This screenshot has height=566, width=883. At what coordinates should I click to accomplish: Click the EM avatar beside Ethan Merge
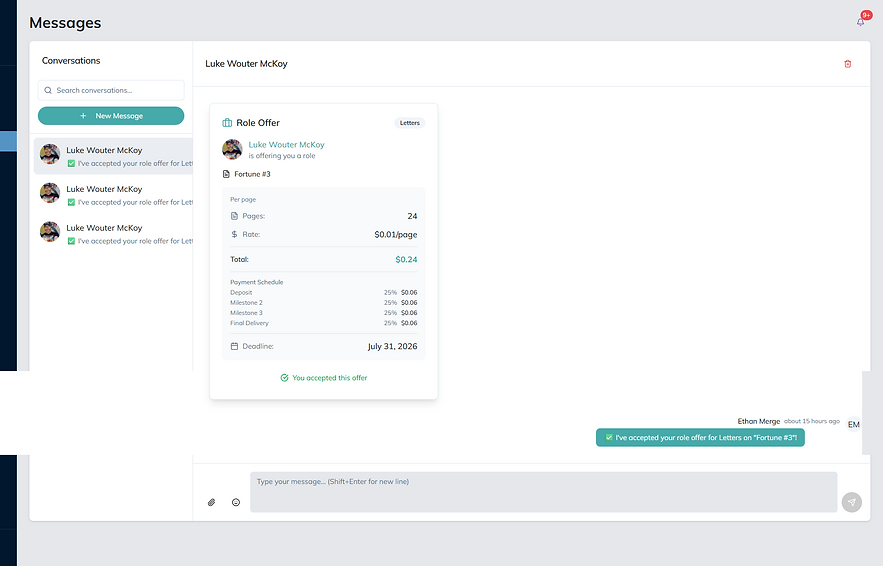click(x=854, y=425)
